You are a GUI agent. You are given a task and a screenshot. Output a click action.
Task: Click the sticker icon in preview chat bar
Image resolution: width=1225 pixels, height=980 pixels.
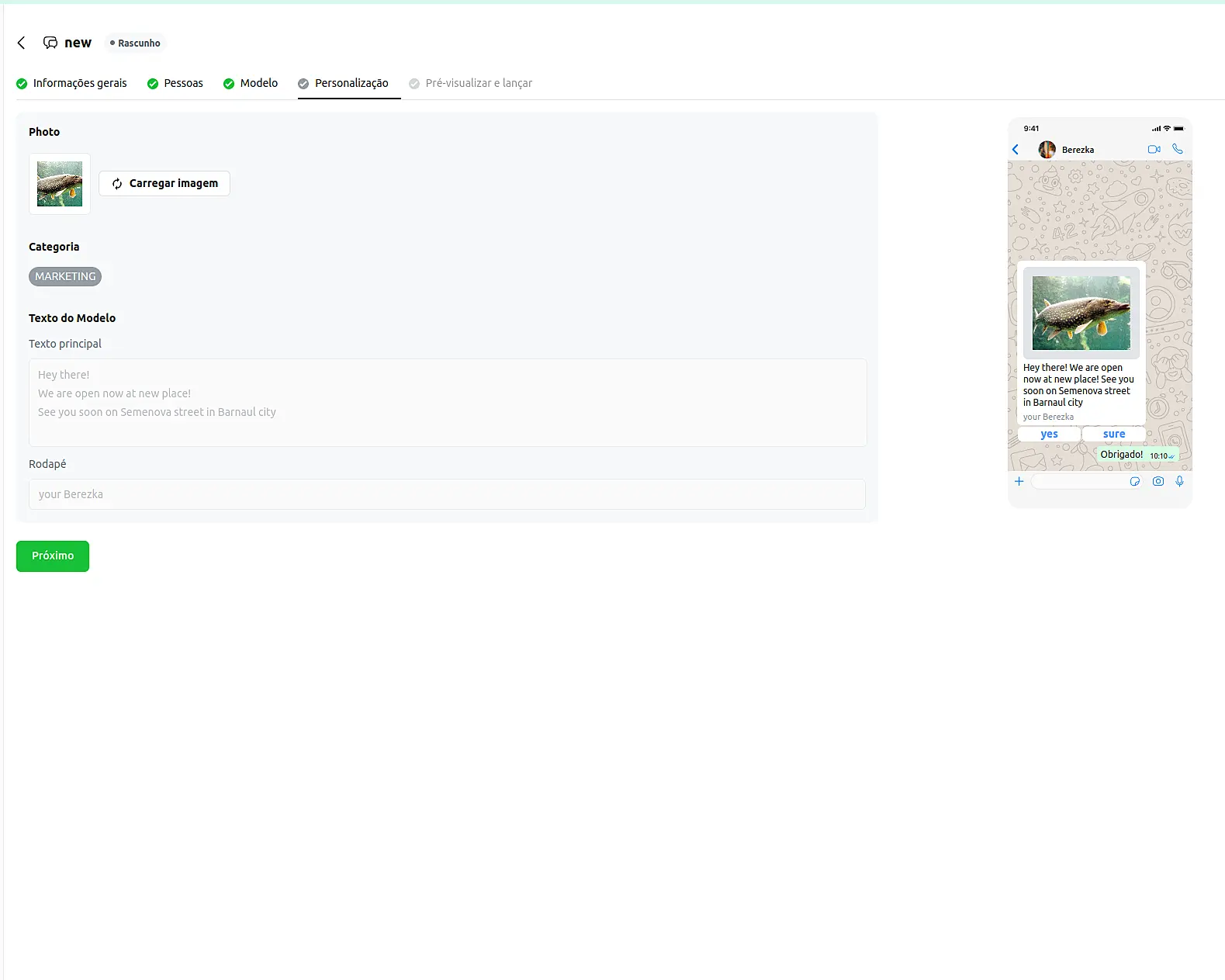[1135, 482]
